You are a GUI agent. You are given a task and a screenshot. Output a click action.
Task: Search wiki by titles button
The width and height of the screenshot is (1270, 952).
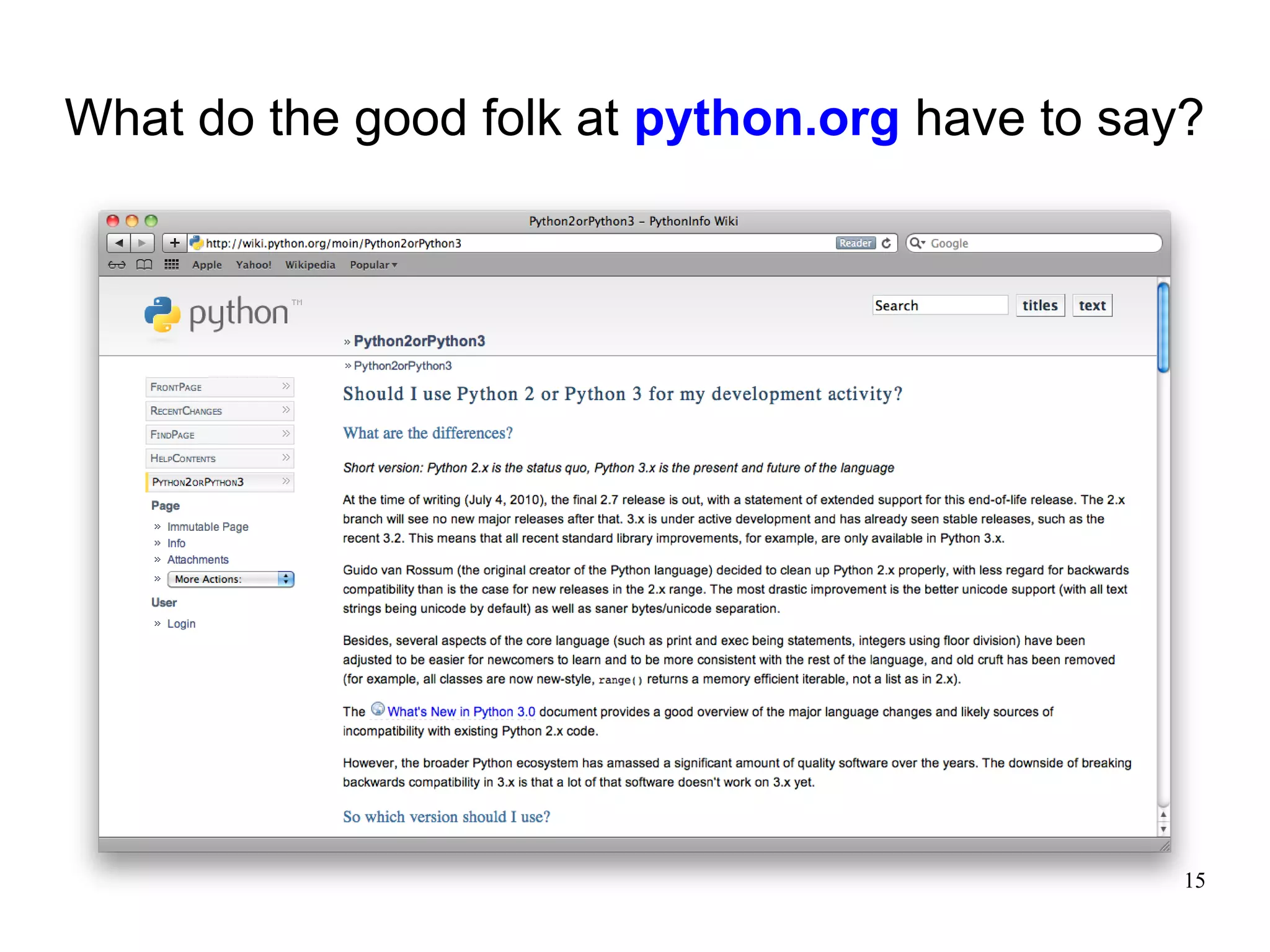pyautogui.click(x=1040, y=305)
